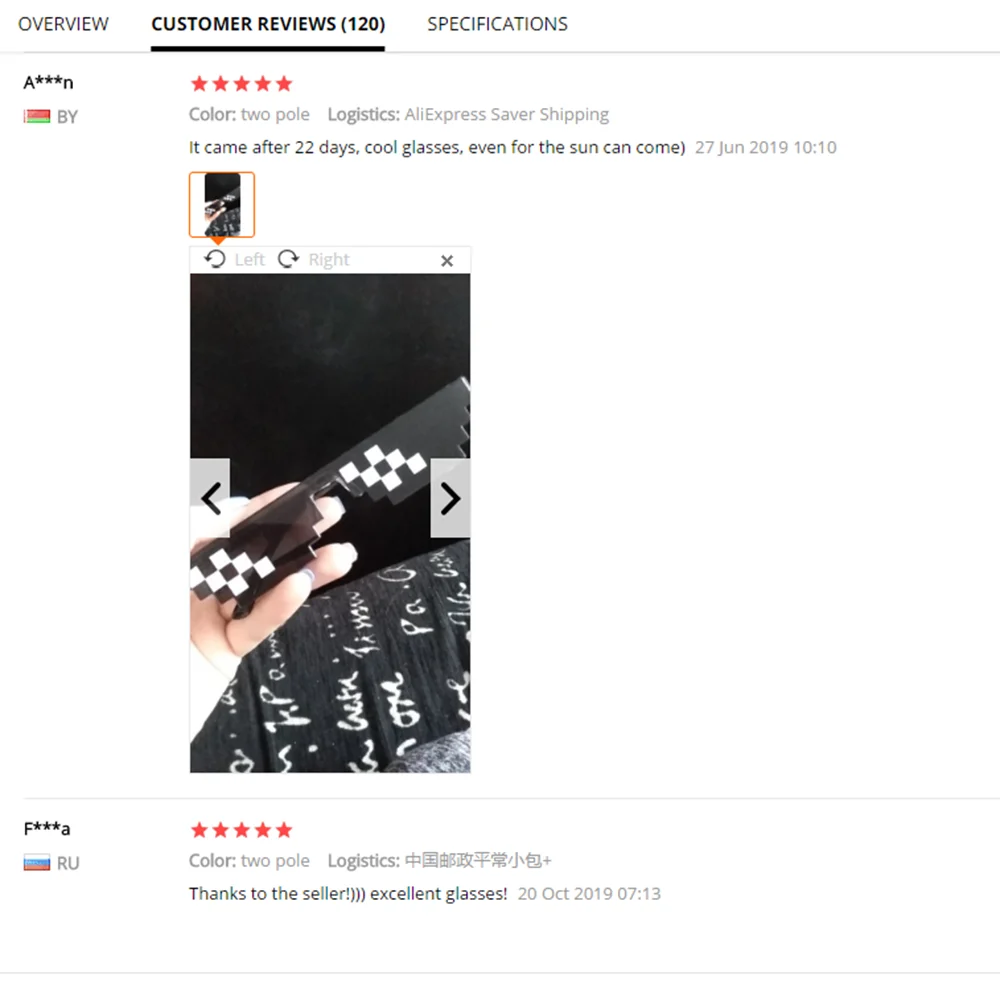This screenshot has height=1000, width=1000.
Task: Click A***n's five-star rating
Action: [241, 84]
